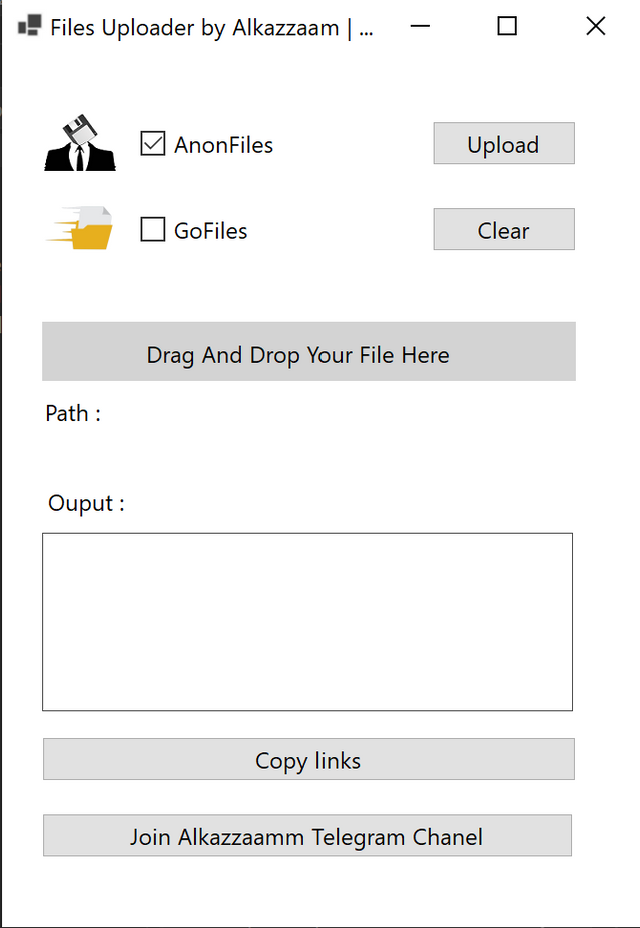This screenshot has height=928, width=640.
Task: Minimize the Files Uploader window
Action: (x=420, y=27)
